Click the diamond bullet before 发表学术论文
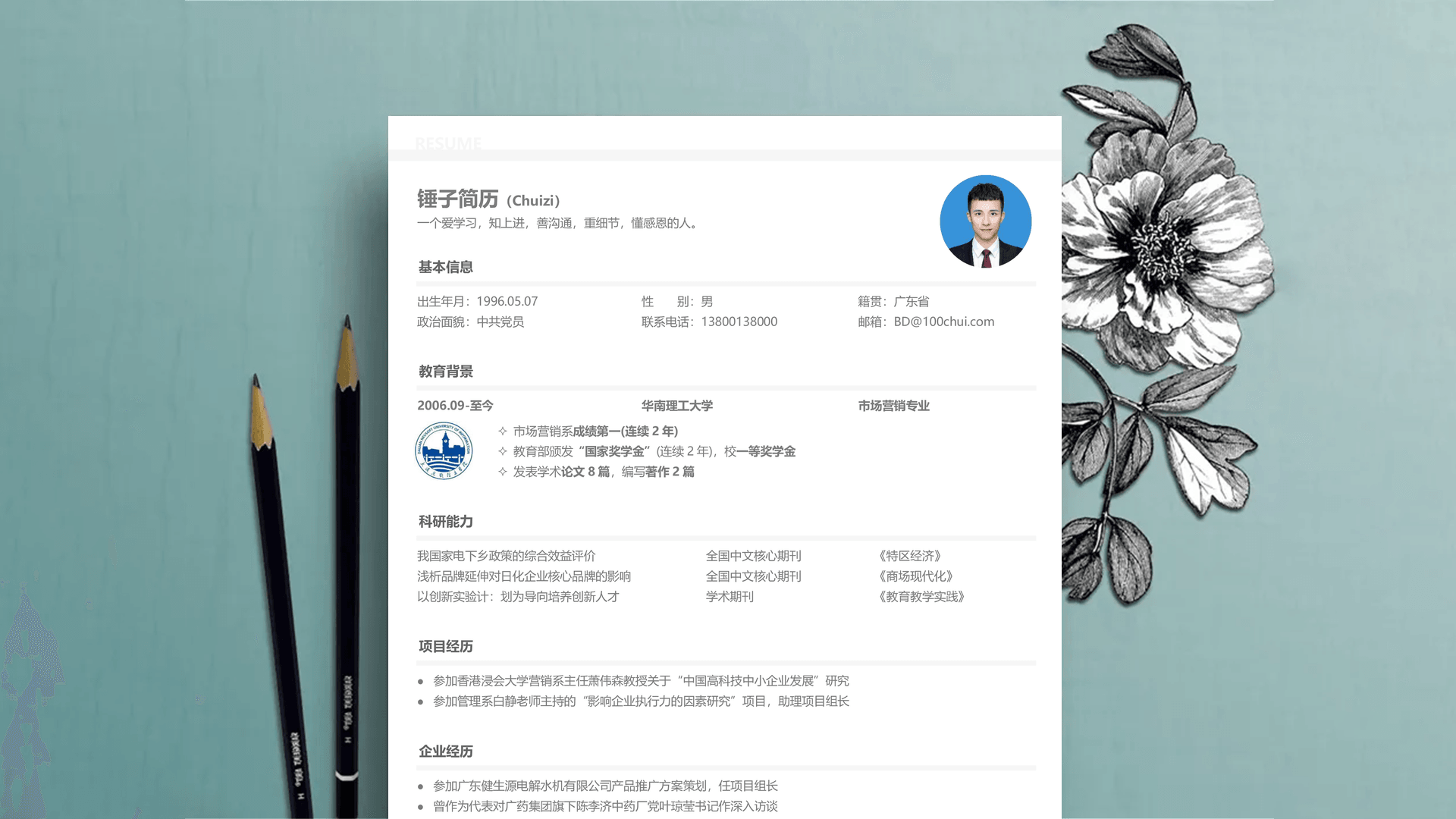This screenshot has width=1456, height=819. click(502, 472)
